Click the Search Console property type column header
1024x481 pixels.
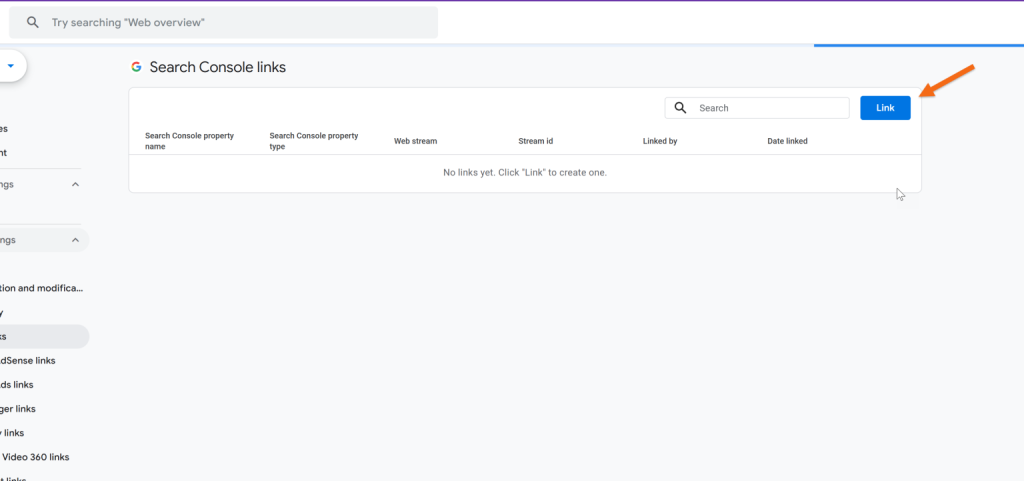point(314,141)
